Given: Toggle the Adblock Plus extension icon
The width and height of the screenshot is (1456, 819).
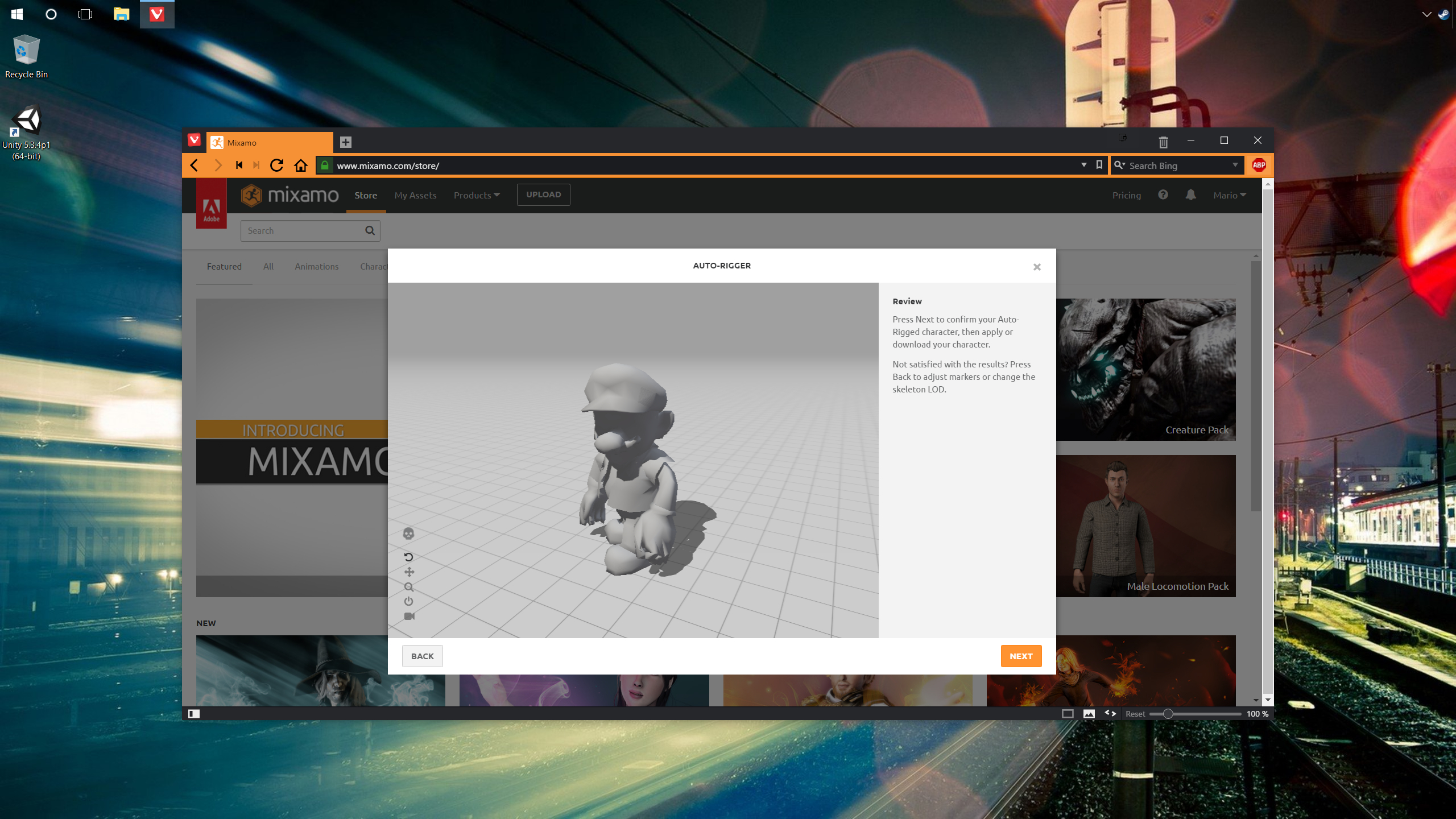Looking at the screenshot, I should point(1259,166).
